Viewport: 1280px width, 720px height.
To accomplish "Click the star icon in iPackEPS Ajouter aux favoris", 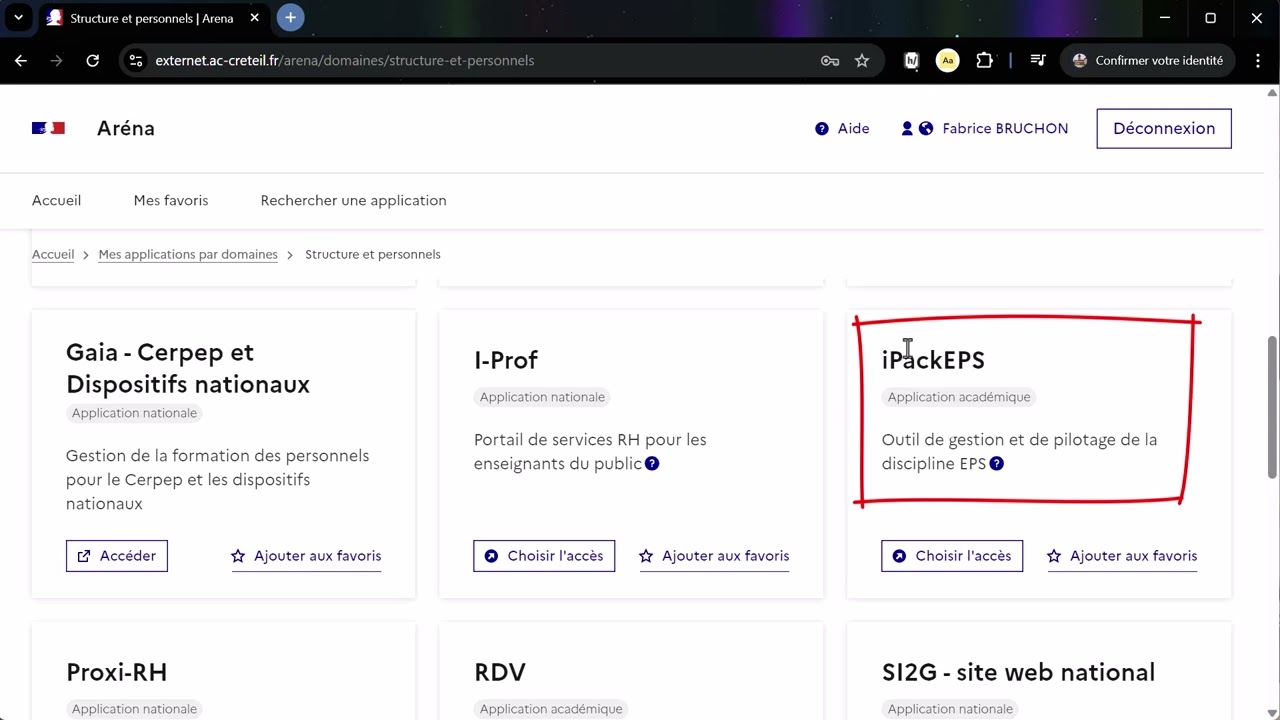I will [x=1054, y=556].
